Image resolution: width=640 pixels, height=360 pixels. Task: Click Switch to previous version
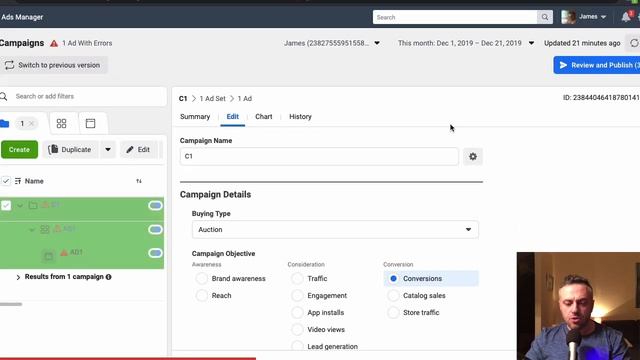[x=53, y=65]
